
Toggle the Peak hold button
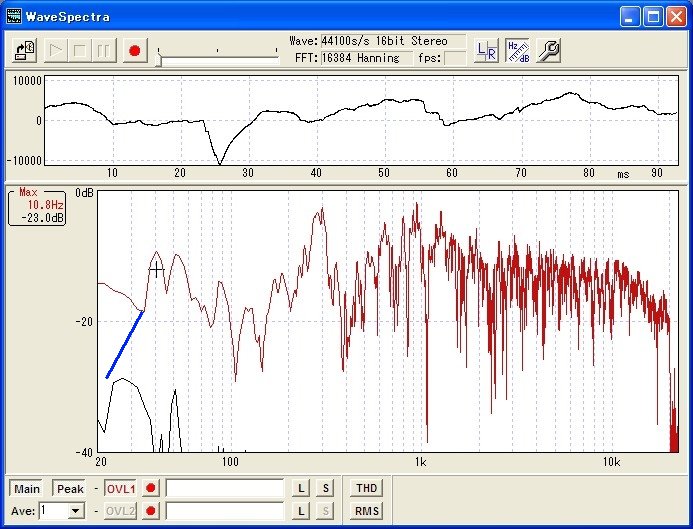(x=70, y=488)
